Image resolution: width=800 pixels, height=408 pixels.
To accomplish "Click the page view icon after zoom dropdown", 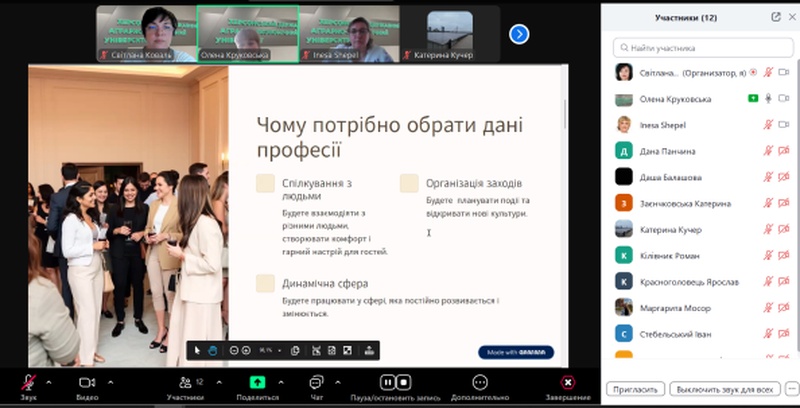I will click(x=294, y=350).
